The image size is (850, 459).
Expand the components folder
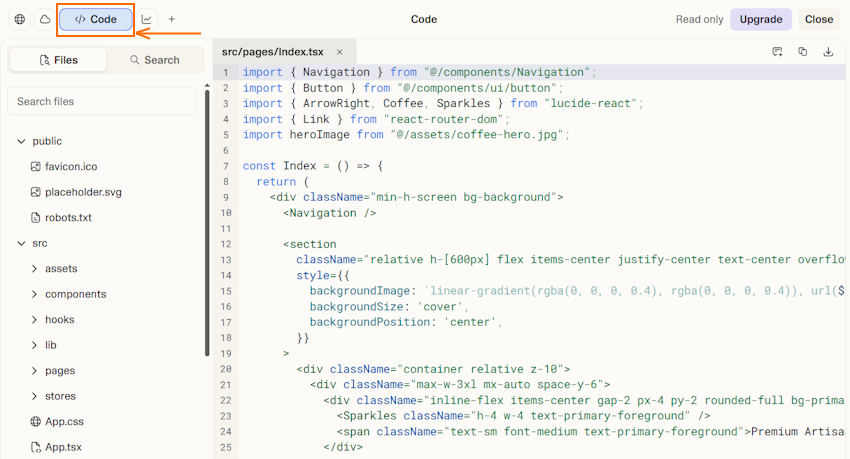pos(68,294)
